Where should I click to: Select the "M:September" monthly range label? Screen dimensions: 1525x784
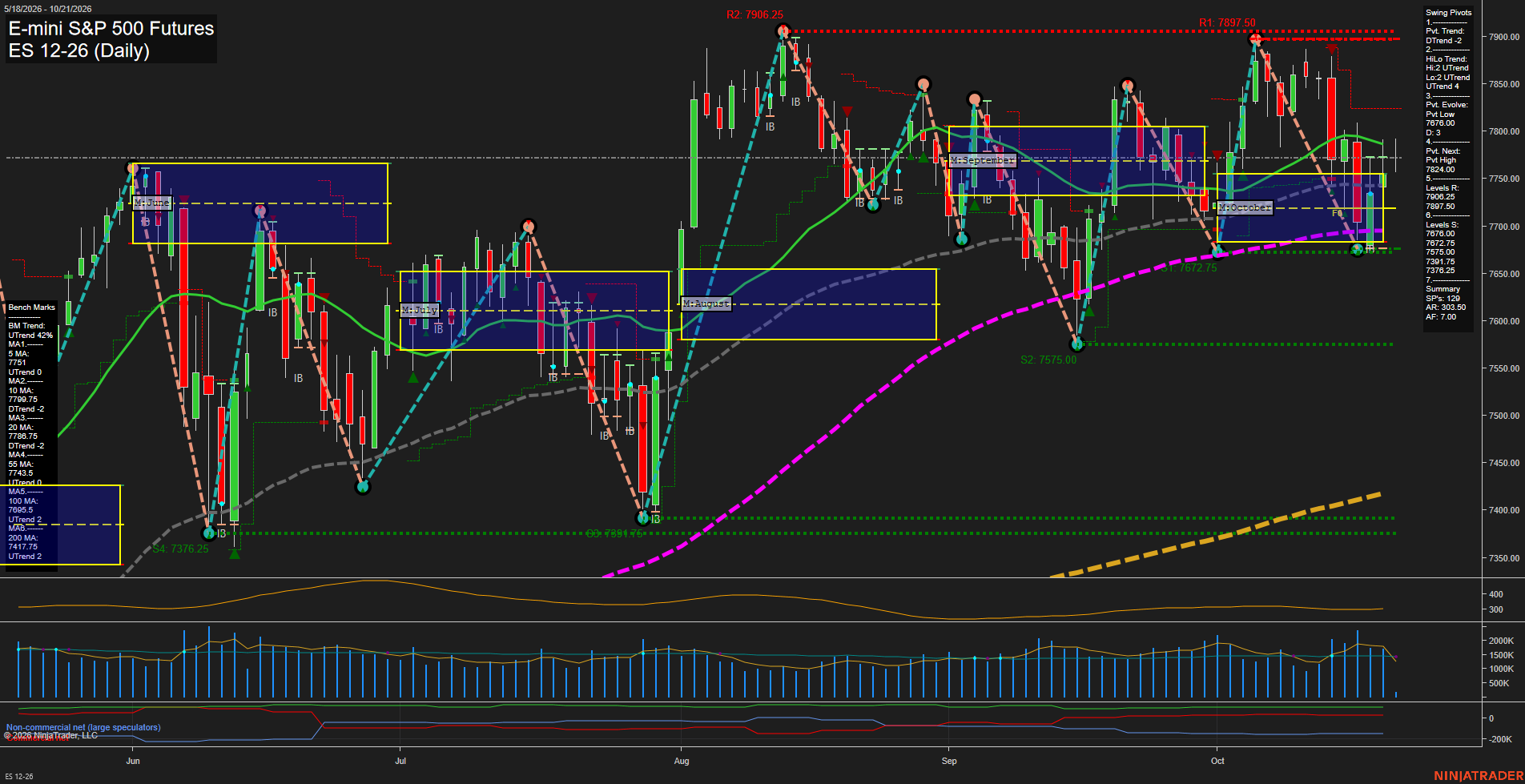[983, 160]
